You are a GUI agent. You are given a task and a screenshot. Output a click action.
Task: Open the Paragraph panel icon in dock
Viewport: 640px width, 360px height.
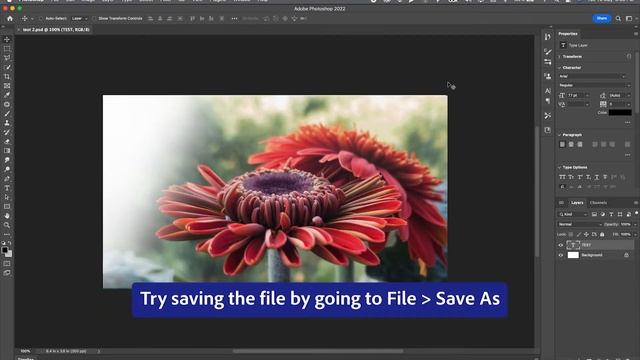point(548,100)
